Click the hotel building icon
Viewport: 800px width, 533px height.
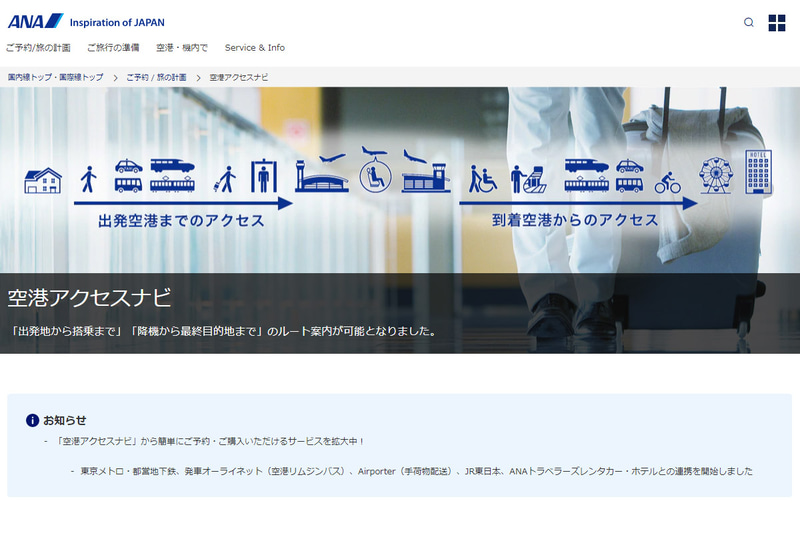[759, 172]
